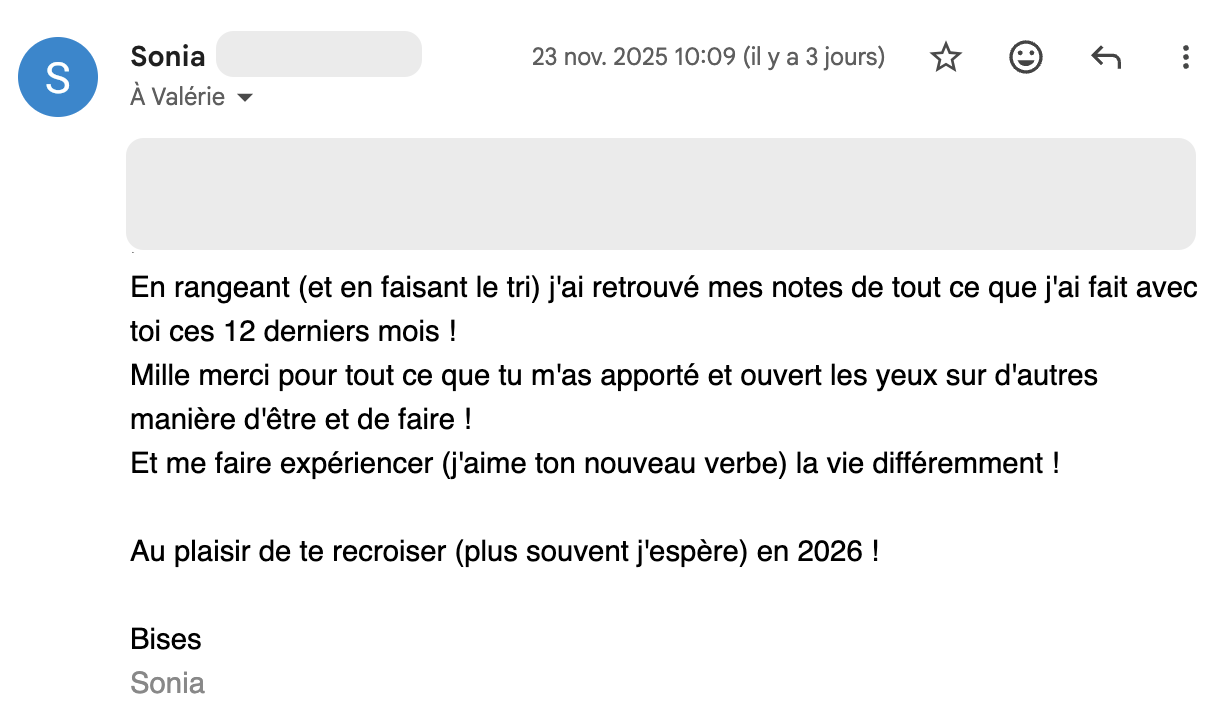Click the closing word "Bises"
The height and width of the screenshot is (716, 1218).
pyautogui.click(x=166, y=639)
